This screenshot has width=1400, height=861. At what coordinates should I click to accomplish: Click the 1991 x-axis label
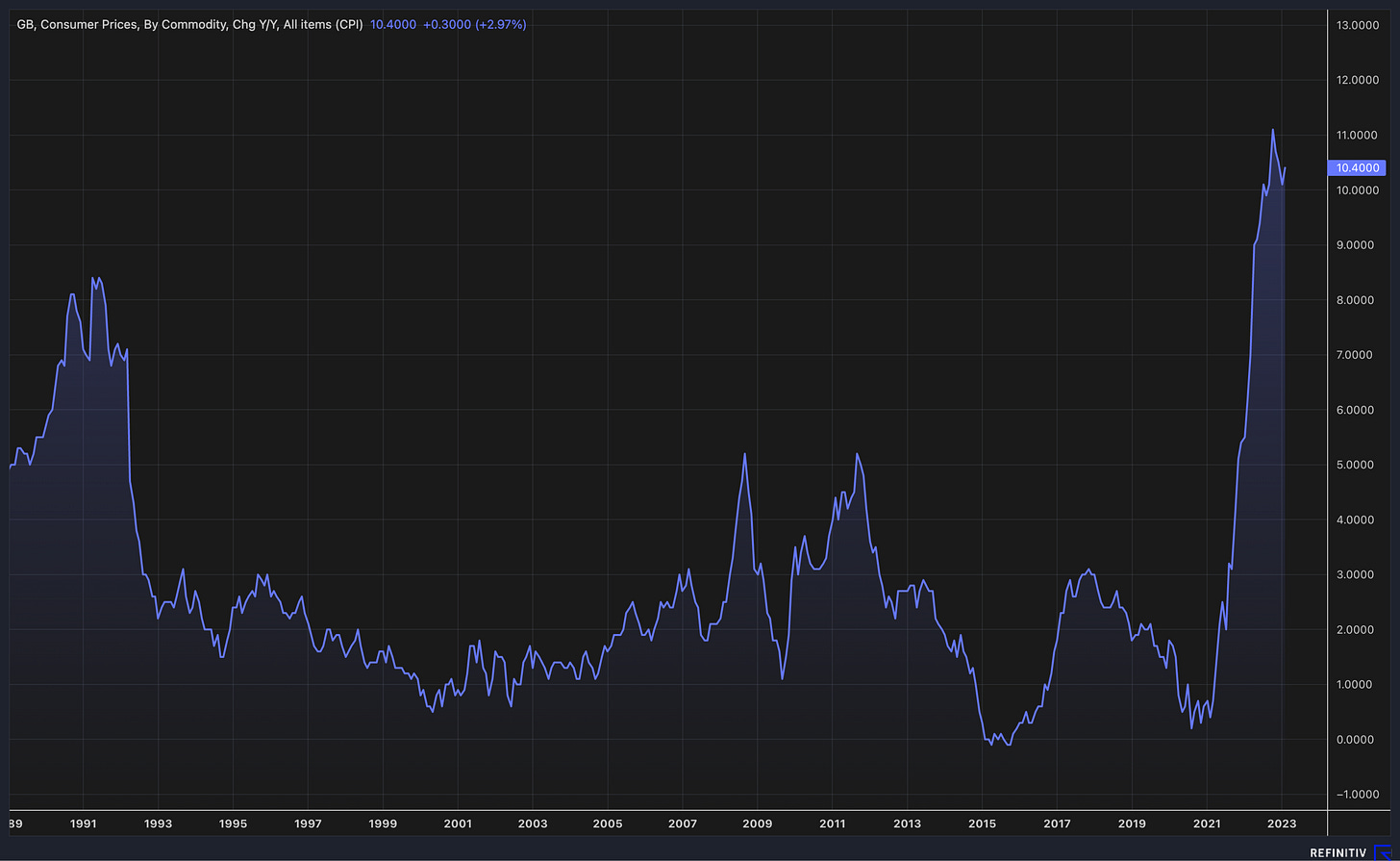click(x=83, y=823)
